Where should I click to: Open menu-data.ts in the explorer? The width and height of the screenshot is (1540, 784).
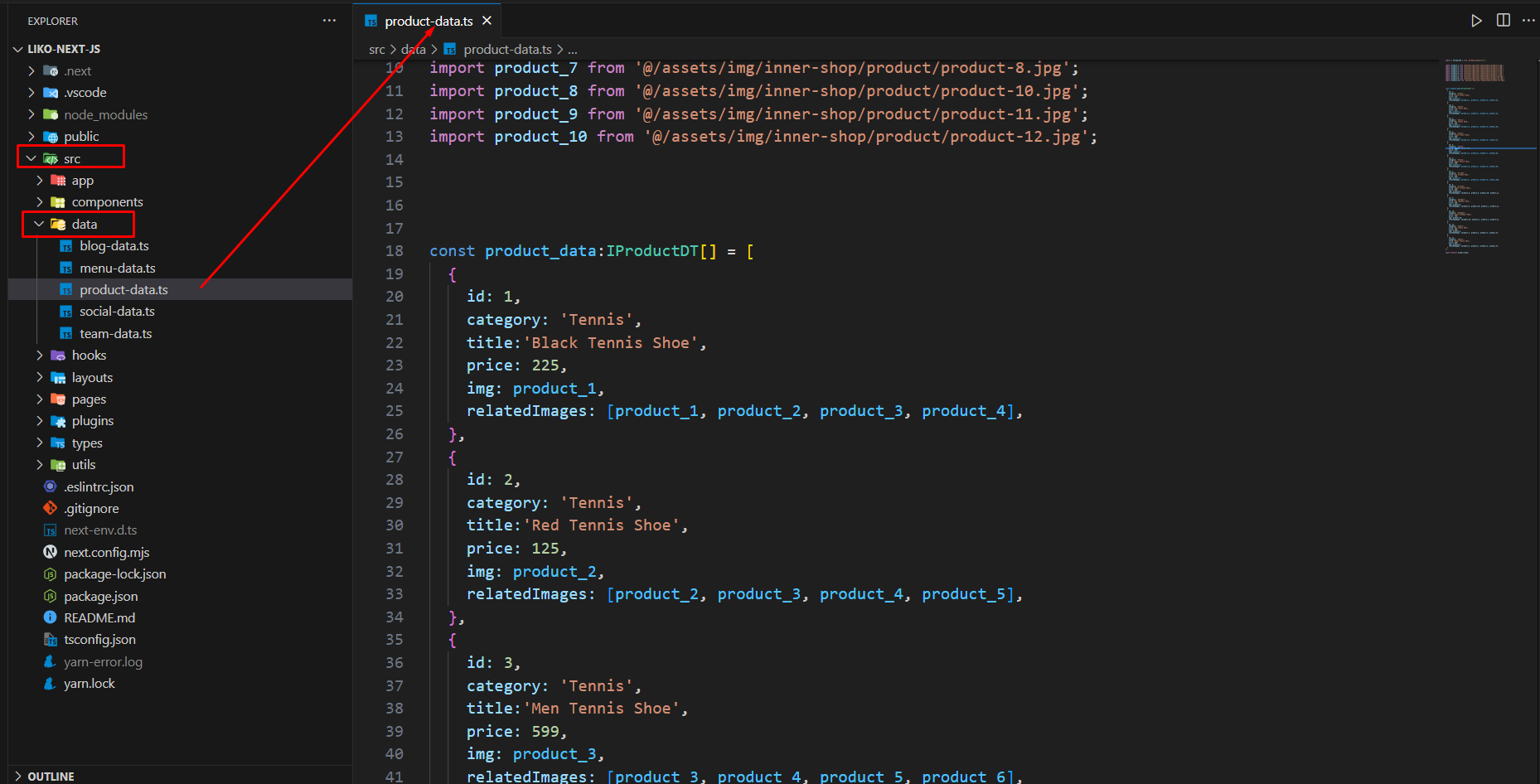(117, 268)
